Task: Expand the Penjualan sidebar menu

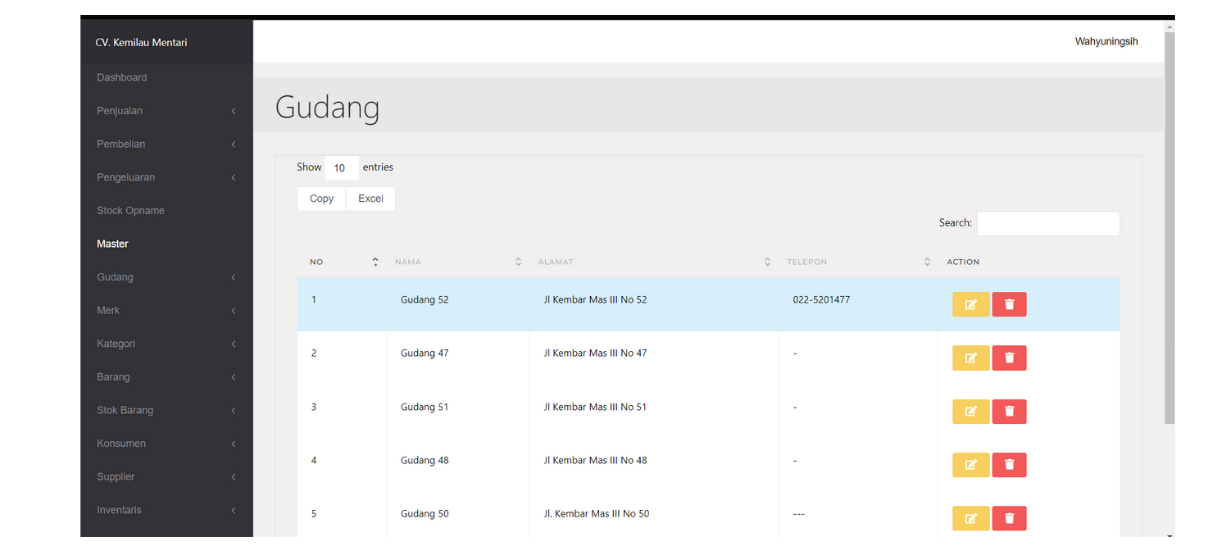Action: point(166,111)
